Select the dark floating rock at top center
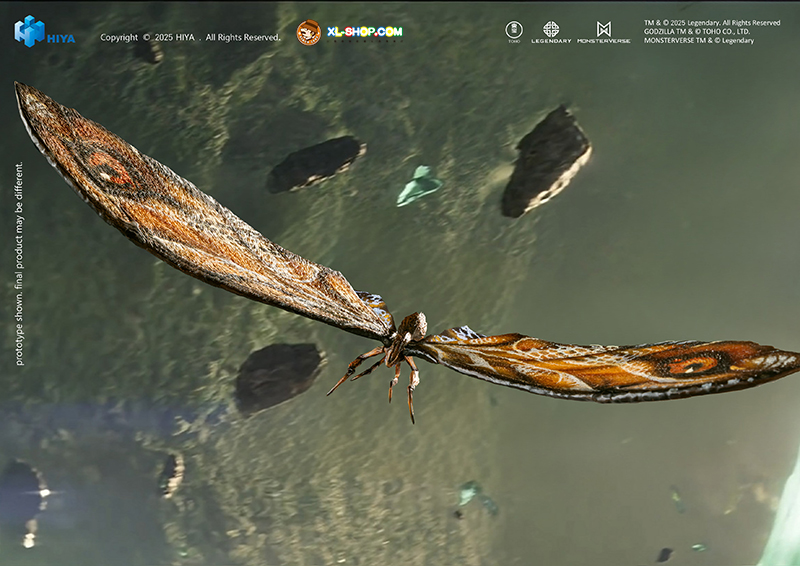The width and height of the screenshot is (800, 566). pos(315,163)
